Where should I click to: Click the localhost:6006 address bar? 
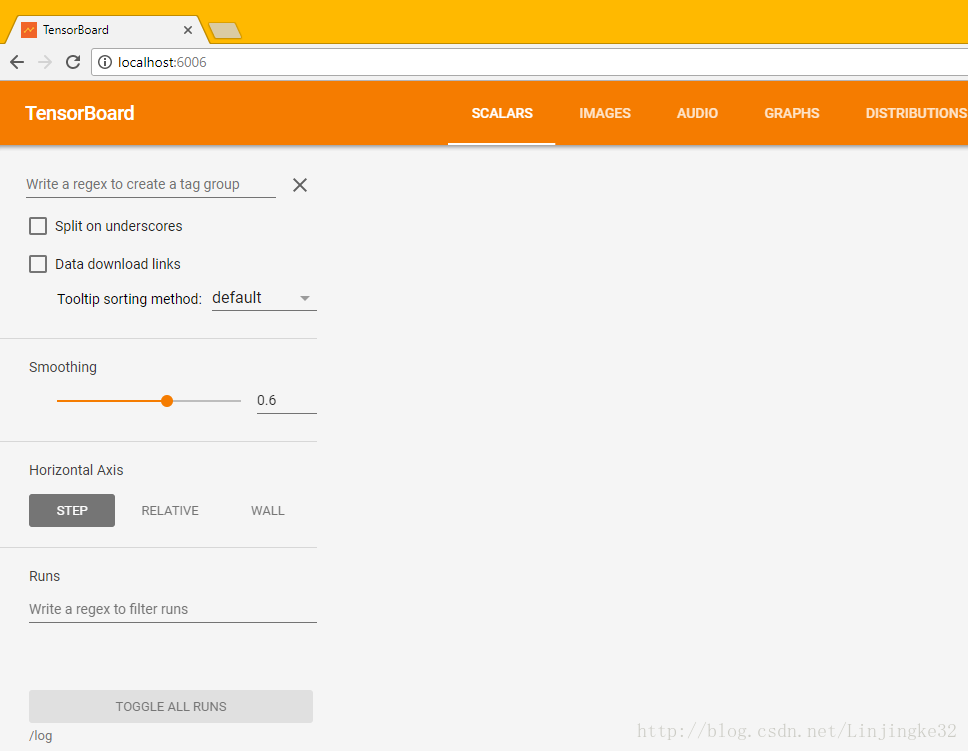531,62
